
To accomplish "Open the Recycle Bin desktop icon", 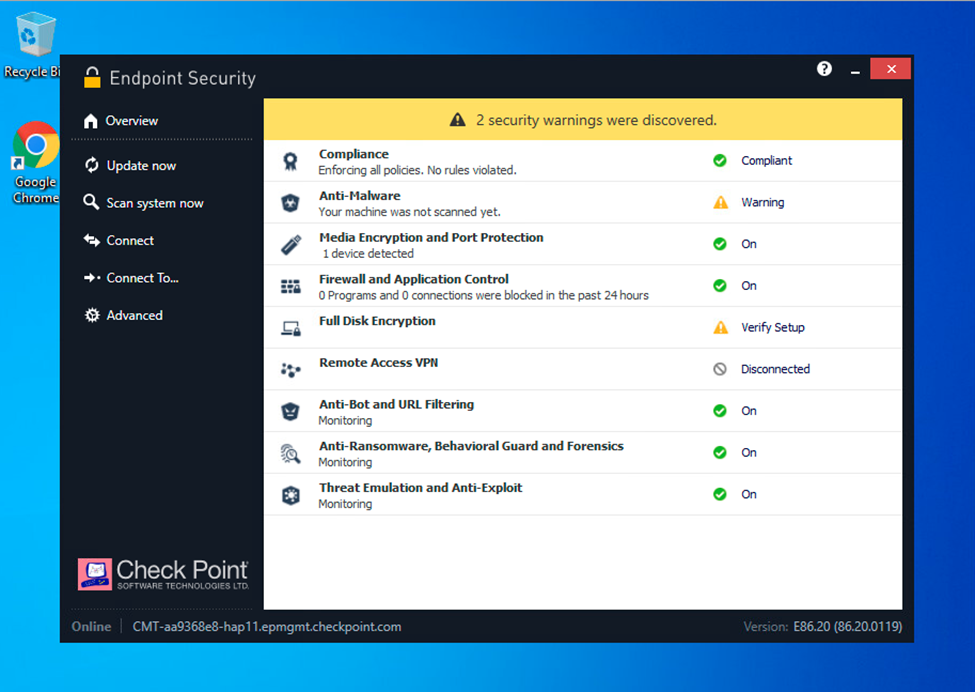I will click(34, 45).
